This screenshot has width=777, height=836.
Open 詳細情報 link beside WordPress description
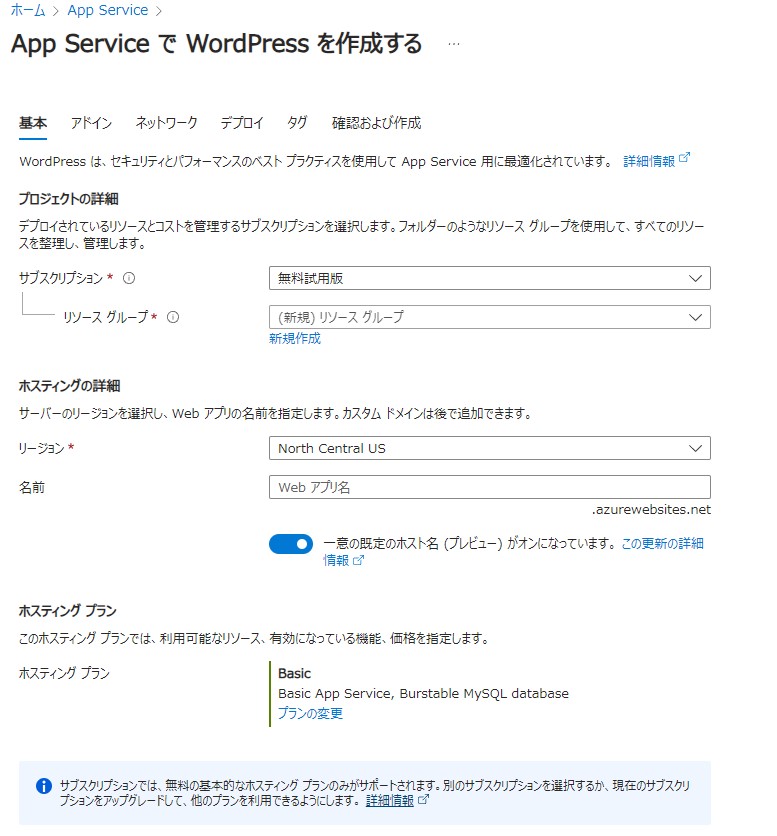pos(656,160)
